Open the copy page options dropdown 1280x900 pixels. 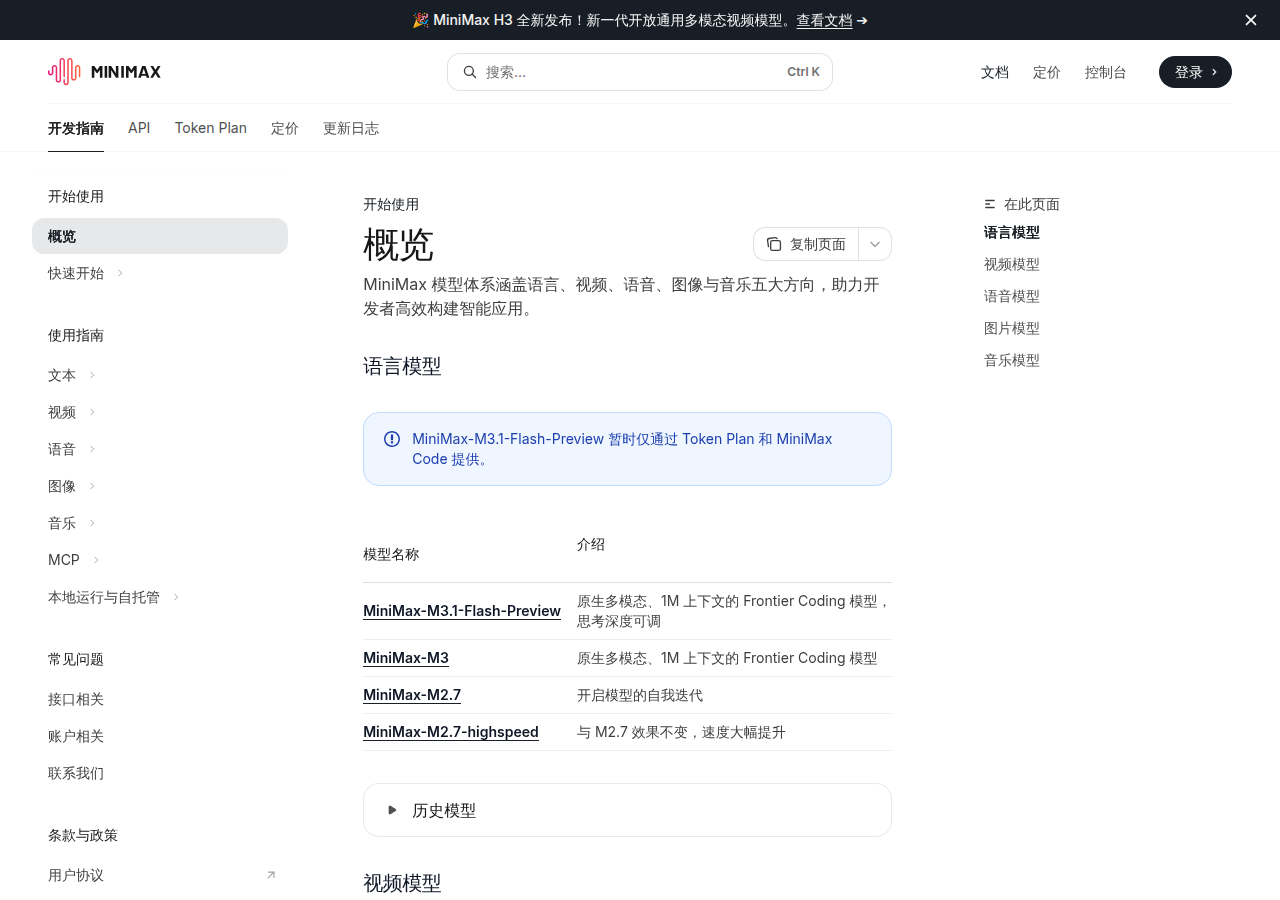(875, 244)
